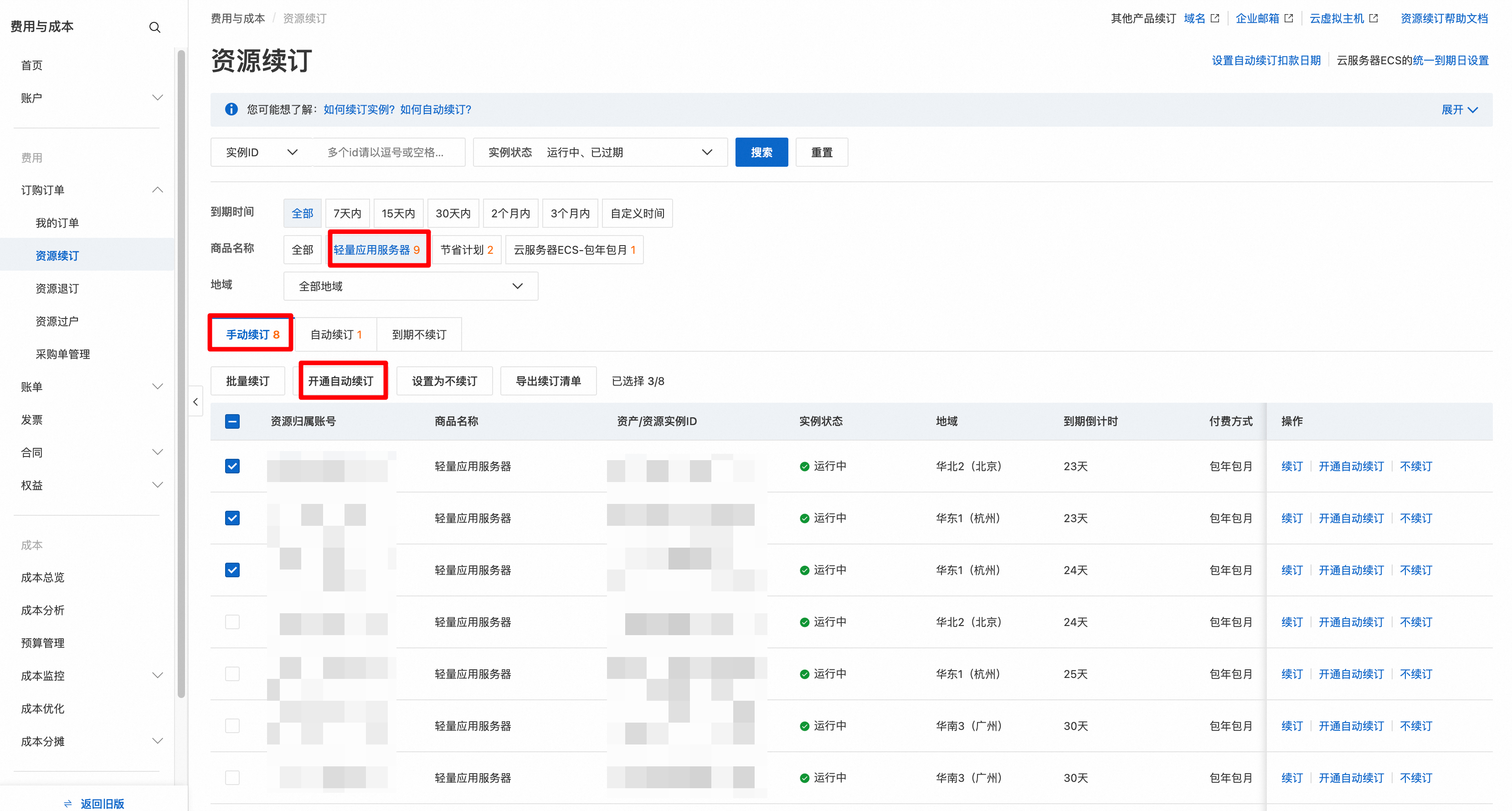Filter expiry time by 7天内
This screenshot has height=811, width=1512.
[x=348, y=213]
